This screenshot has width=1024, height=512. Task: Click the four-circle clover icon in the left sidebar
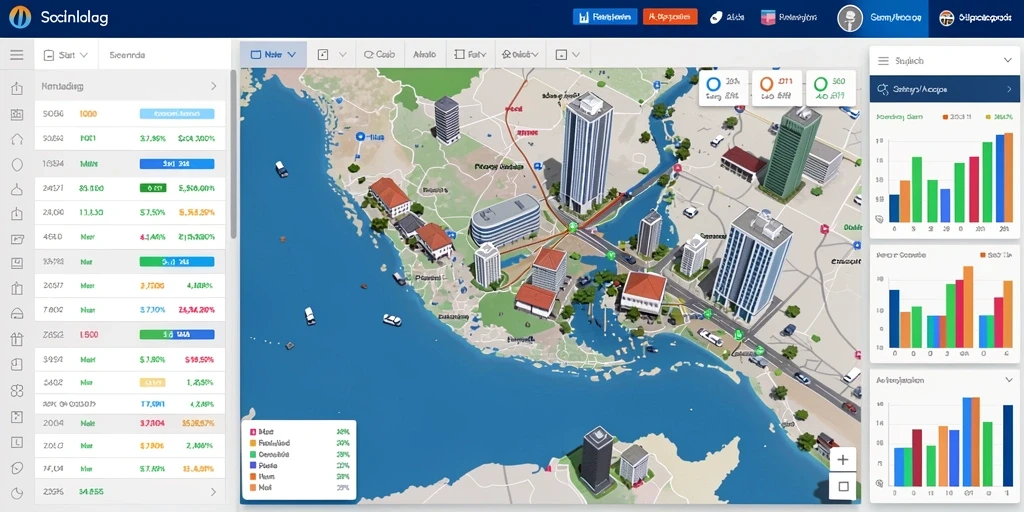18,391
